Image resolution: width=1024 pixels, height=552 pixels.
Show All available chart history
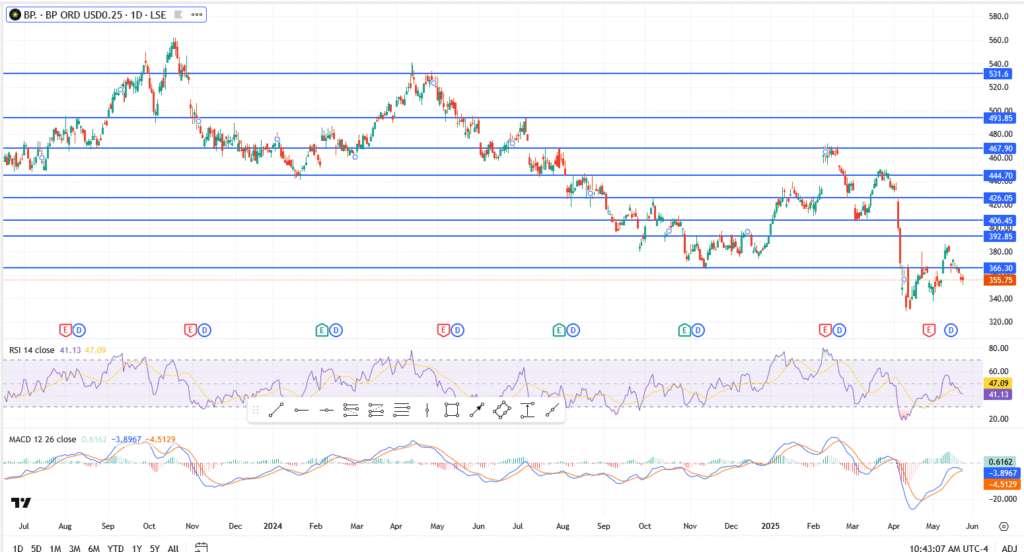point(172,547)
